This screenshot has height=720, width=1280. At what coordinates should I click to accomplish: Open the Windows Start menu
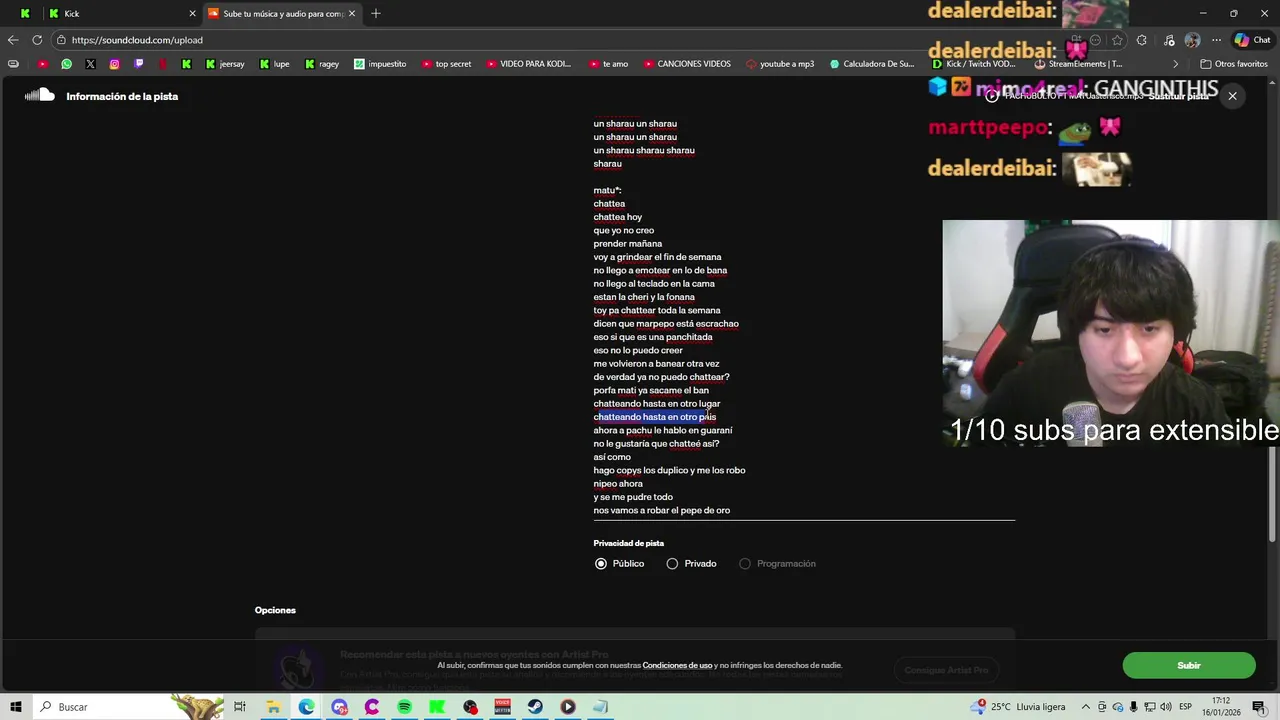(x=16, y=707)
